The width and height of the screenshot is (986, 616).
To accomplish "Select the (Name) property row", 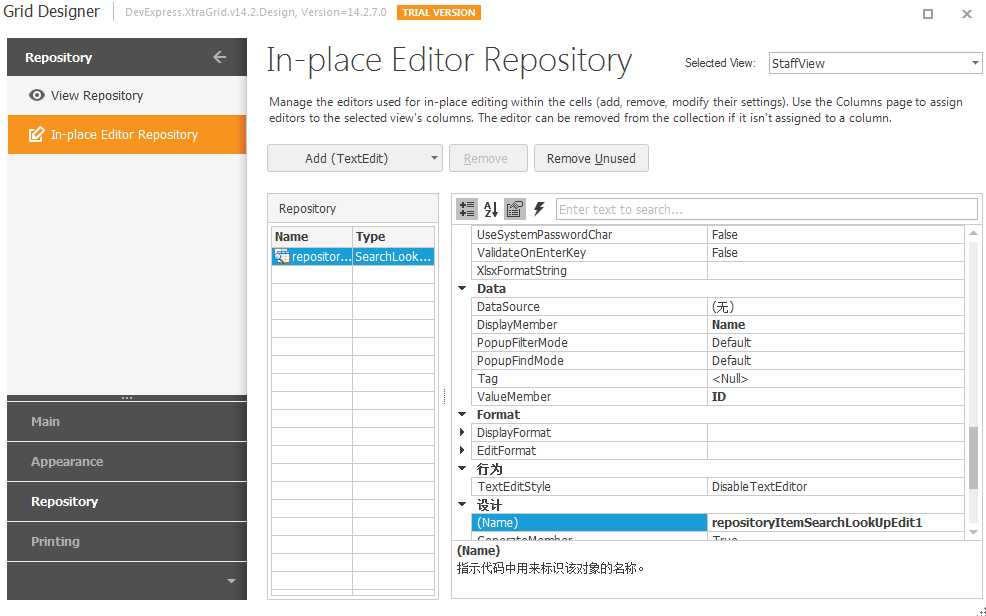I will 589,523.
